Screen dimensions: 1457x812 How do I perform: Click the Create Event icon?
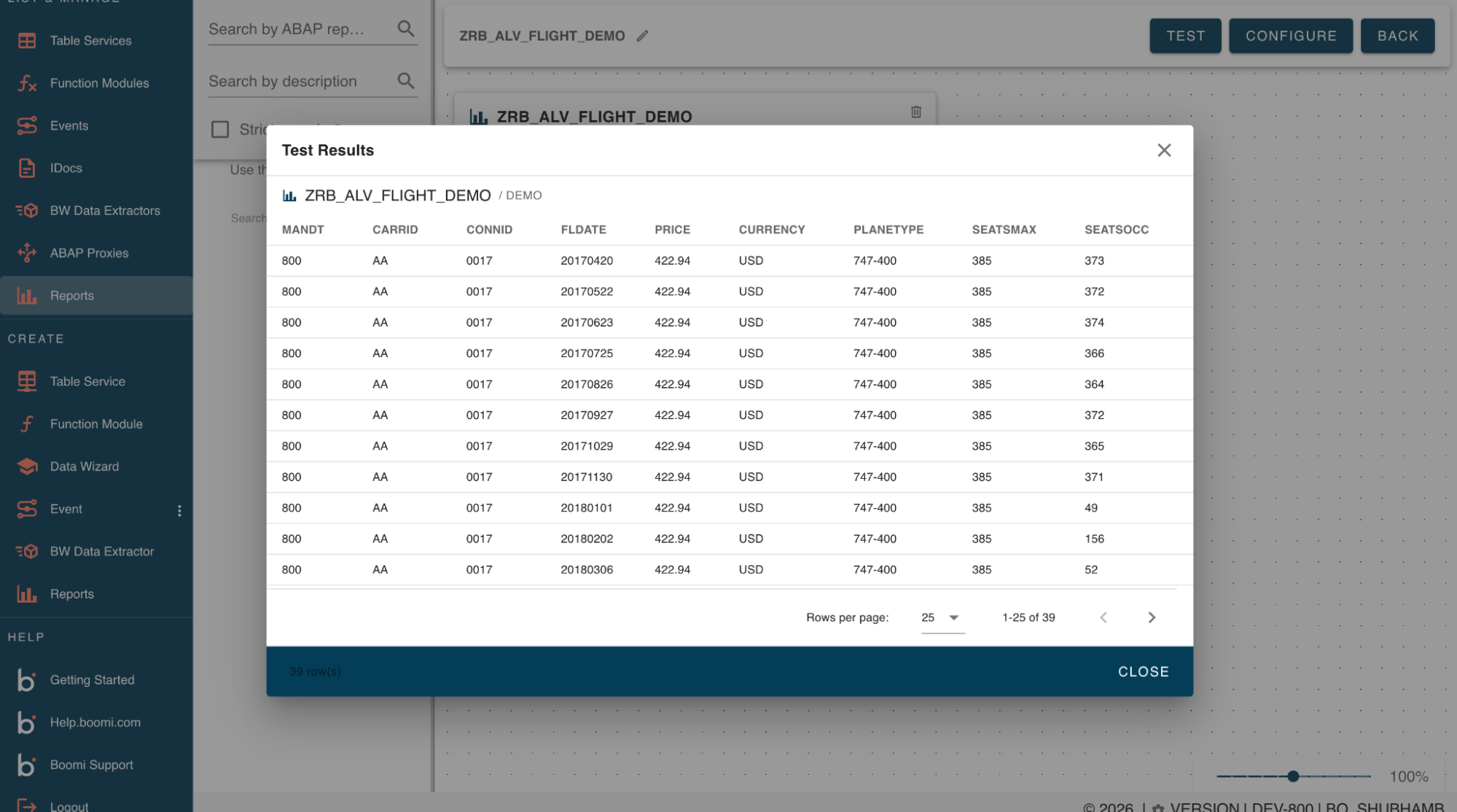(27, 509)
